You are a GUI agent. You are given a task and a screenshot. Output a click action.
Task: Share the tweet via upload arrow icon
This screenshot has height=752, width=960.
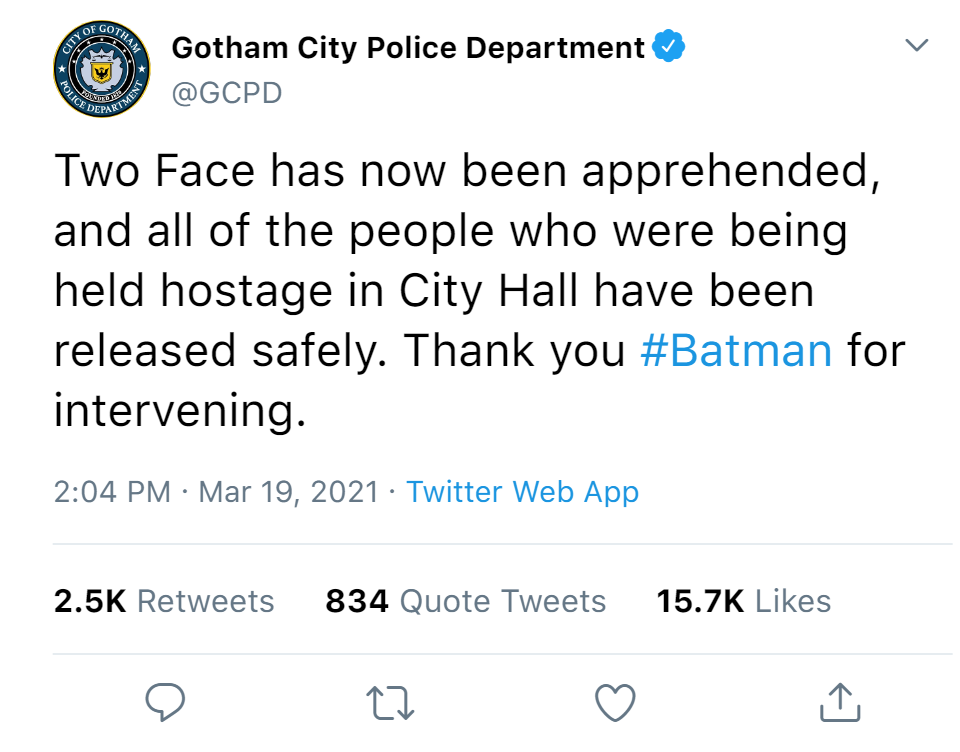coord(840,702)
